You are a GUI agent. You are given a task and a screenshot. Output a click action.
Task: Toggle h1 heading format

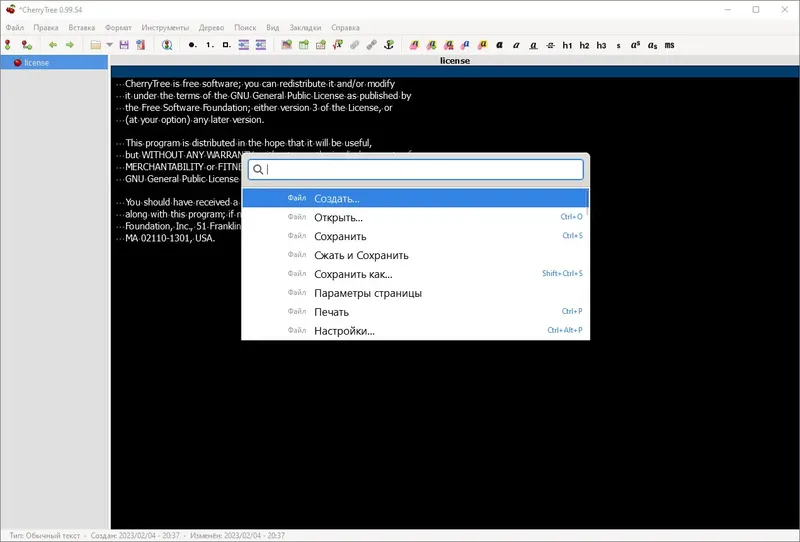click(x=567, y=45)
